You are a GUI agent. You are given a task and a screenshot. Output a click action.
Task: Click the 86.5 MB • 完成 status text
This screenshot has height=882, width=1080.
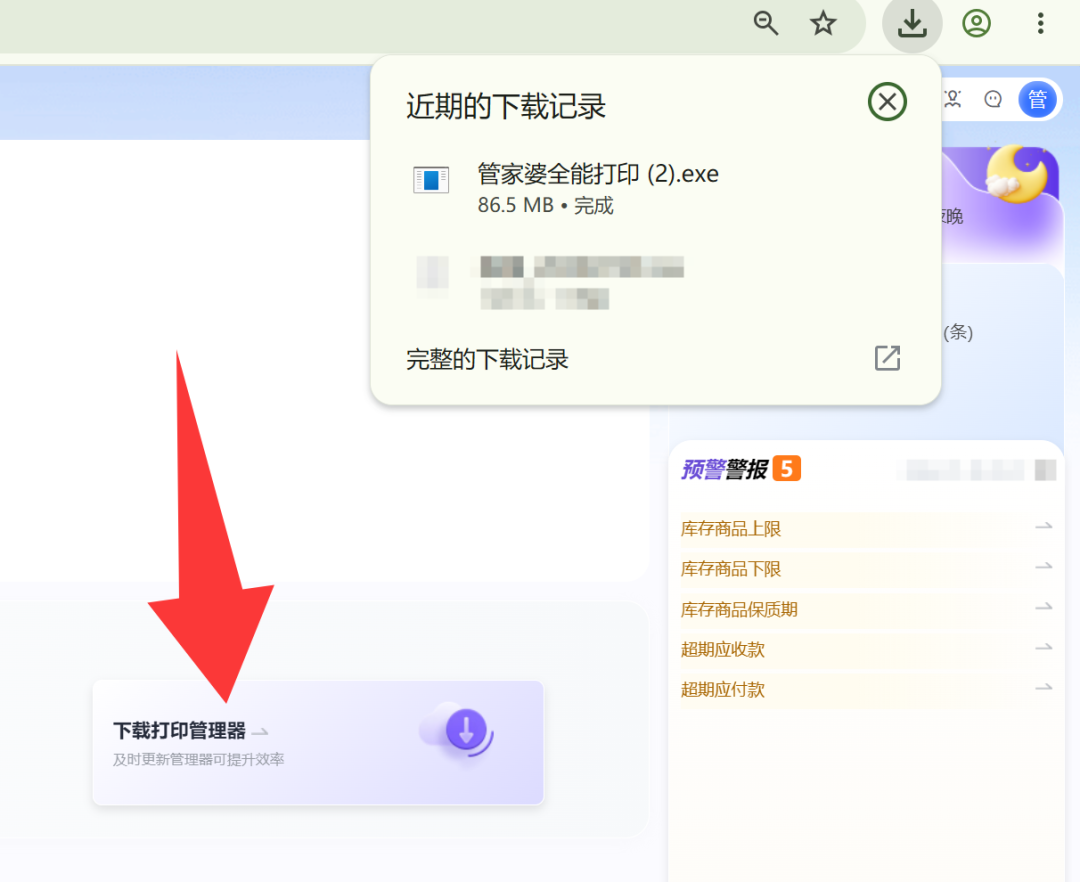point(546,205)
